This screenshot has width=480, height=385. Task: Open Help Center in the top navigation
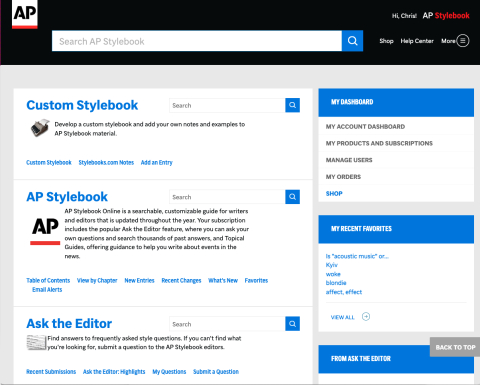417,41
